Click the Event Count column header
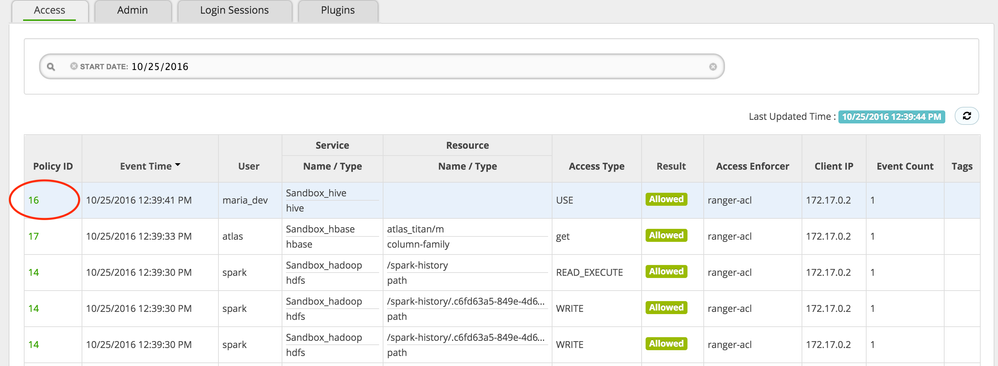 tap(904, 166)
